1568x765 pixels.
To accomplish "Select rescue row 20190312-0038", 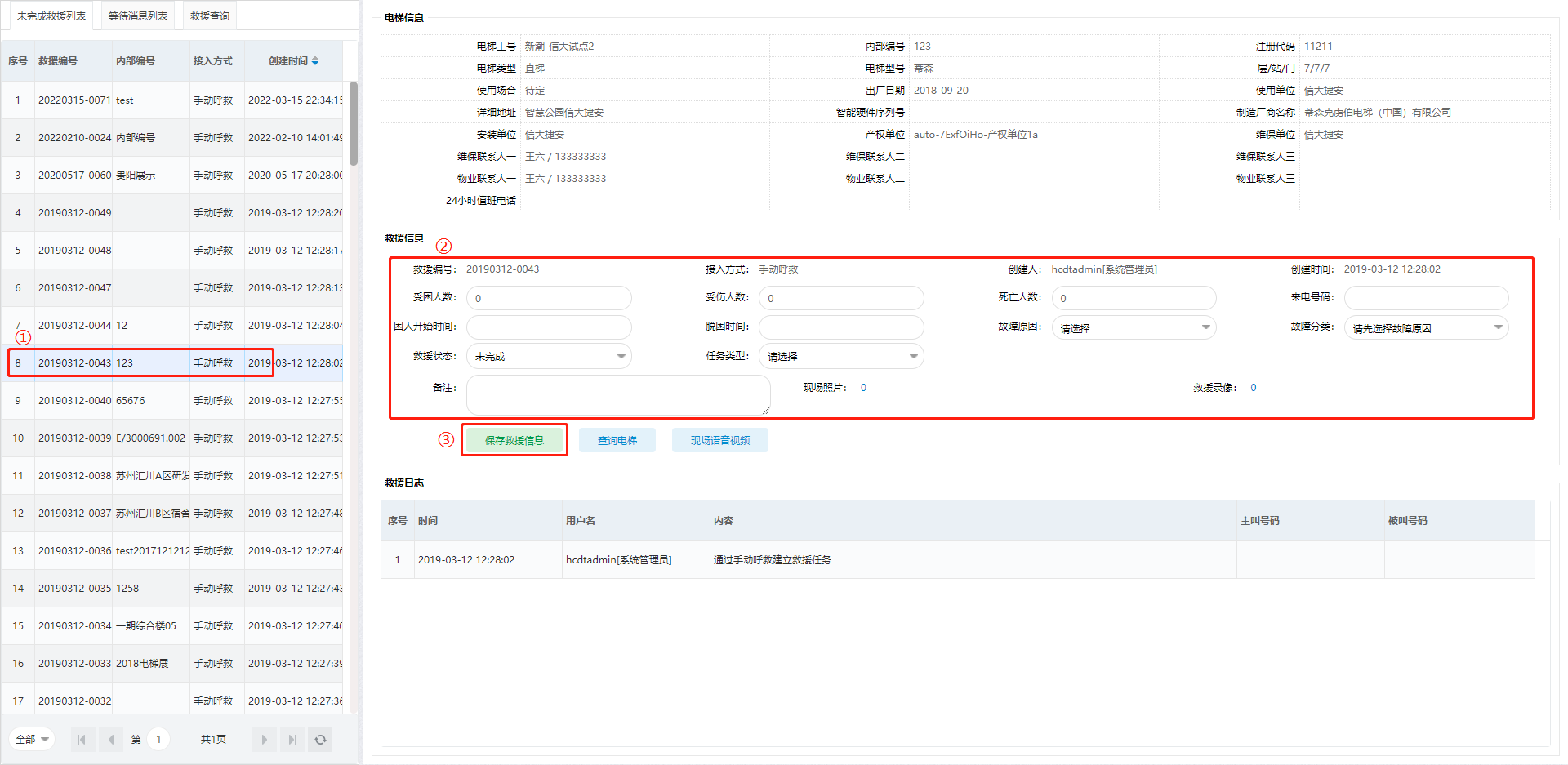I will coord(172,476).
